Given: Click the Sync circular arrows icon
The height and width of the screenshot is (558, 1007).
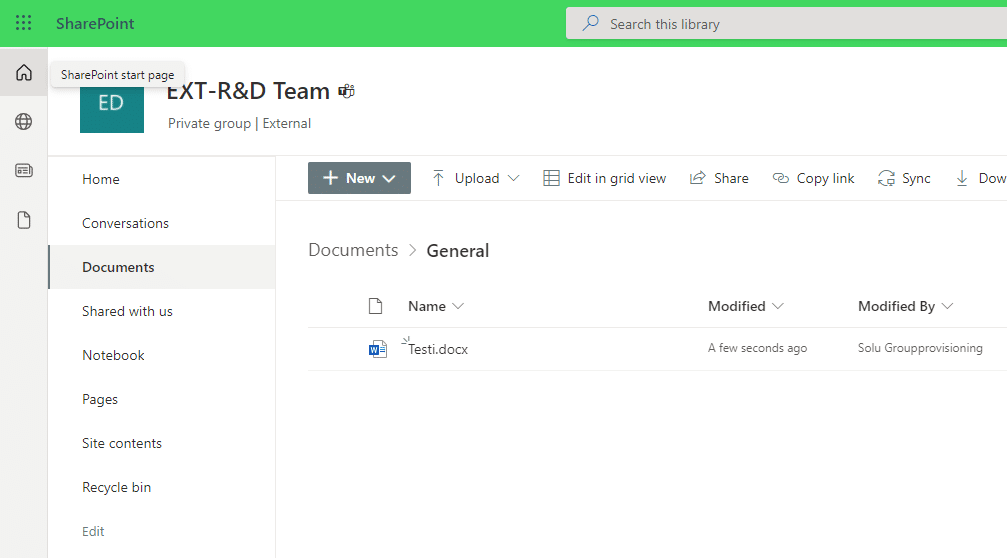Looking at the screenshot, I should [886, 178].
